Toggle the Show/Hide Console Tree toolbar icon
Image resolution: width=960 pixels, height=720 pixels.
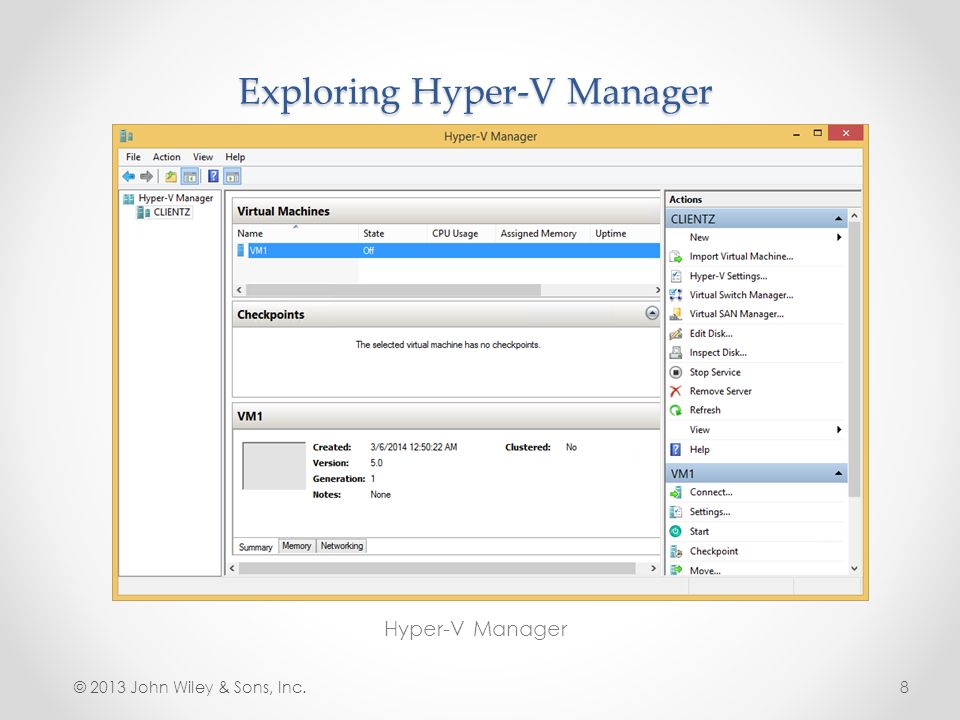coord(190,177)
